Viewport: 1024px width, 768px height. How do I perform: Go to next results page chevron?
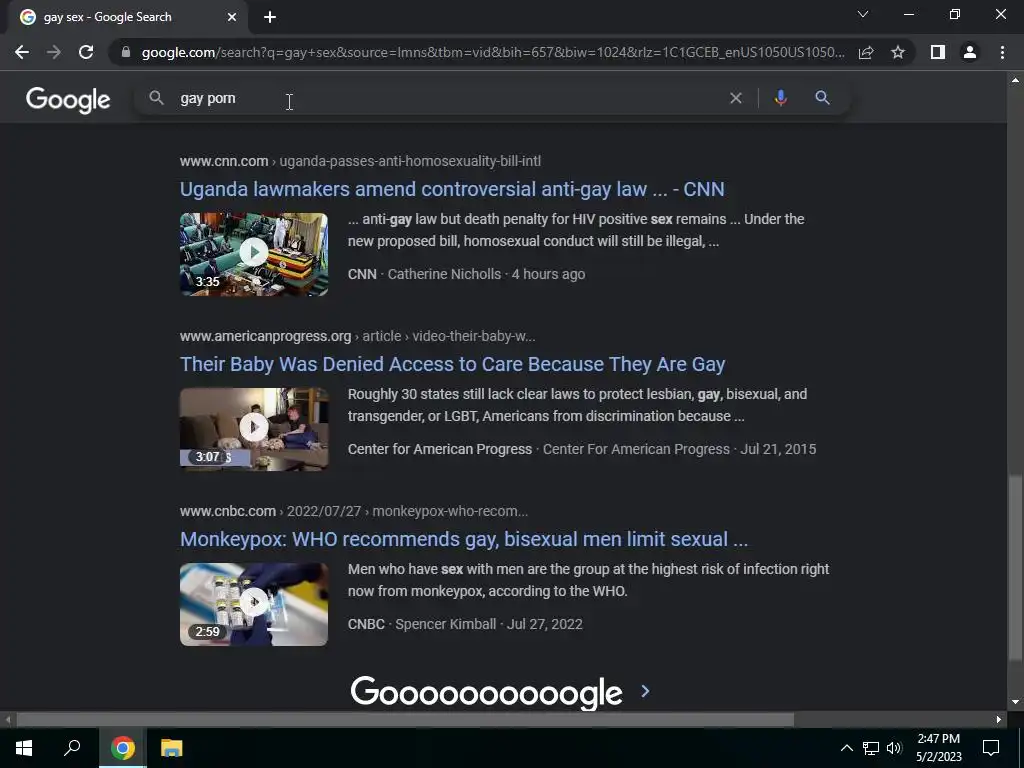[645, 691]
